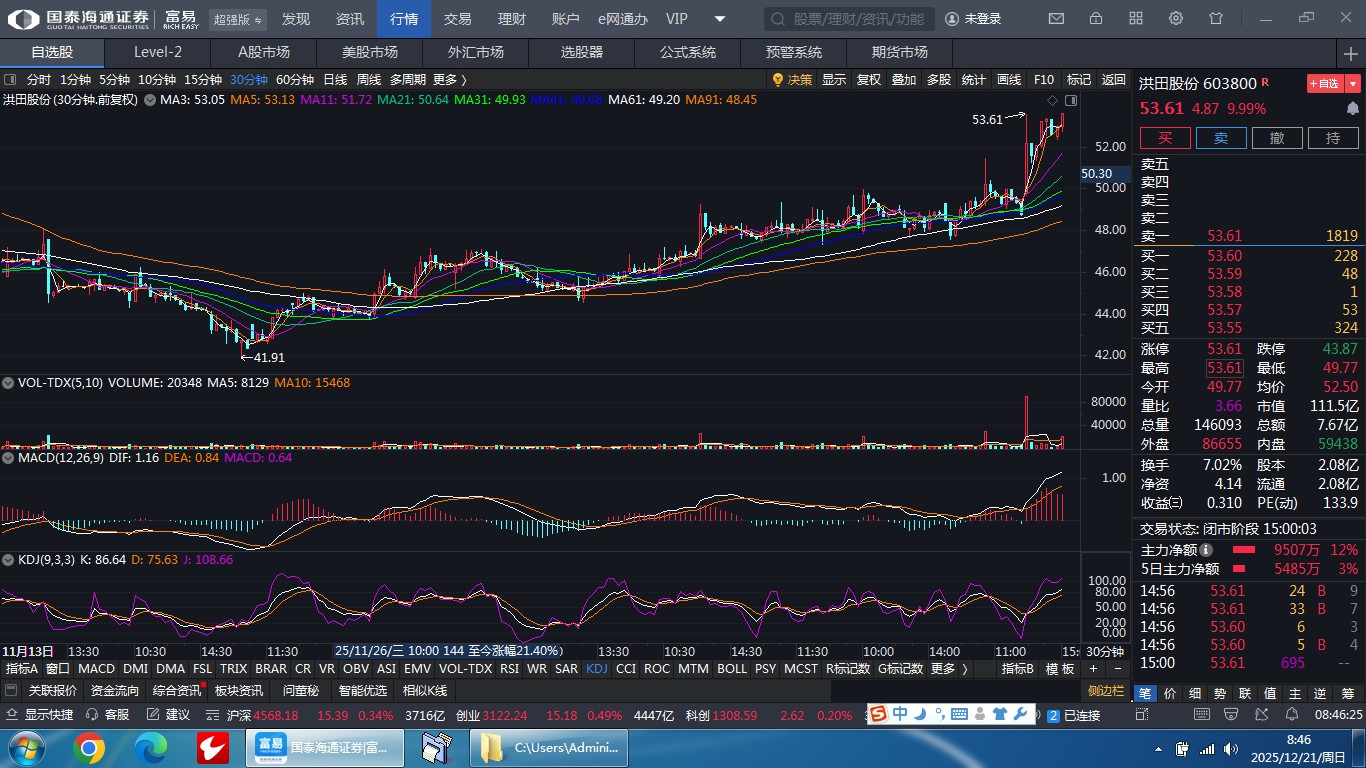Open the 交易 menu
The image size is (1366, 768).
457,19
